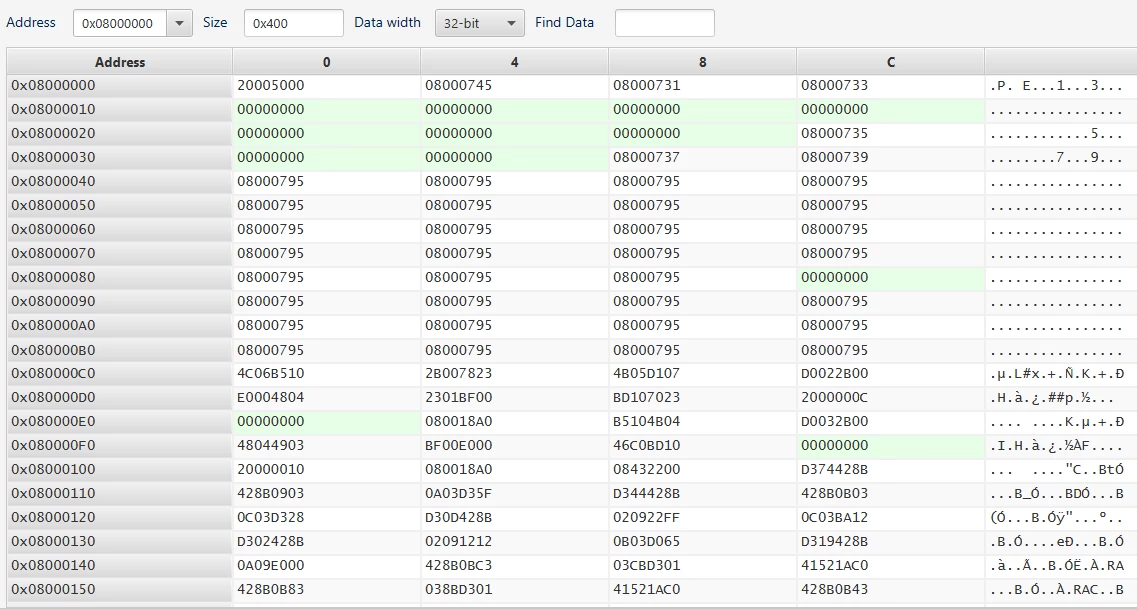Open the Address dropdown arrow
This screenshot has height=609, width=1137.
179,23
